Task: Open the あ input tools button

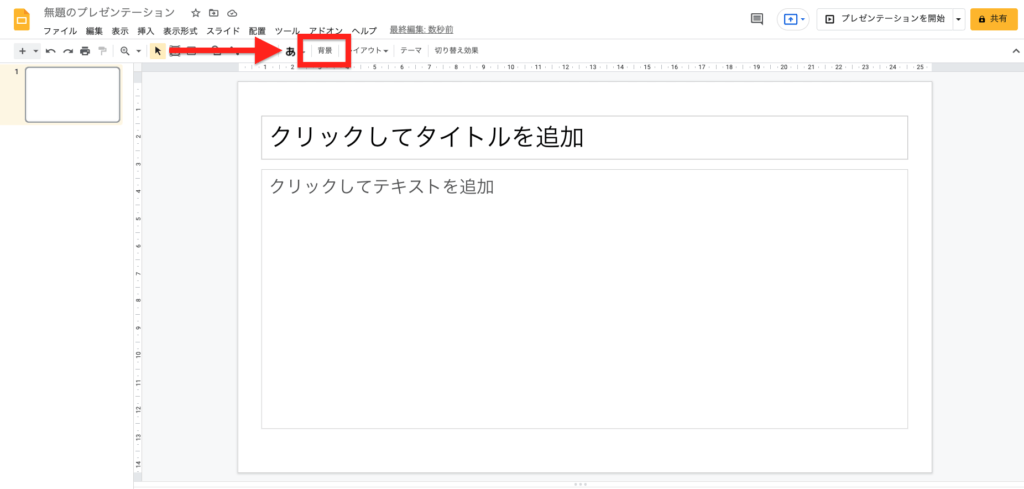Action: click(291, 51)
